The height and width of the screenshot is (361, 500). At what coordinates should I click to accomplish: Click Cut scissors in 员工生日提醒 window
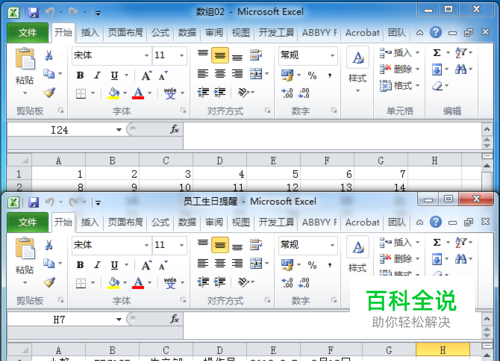coord(49,245)
